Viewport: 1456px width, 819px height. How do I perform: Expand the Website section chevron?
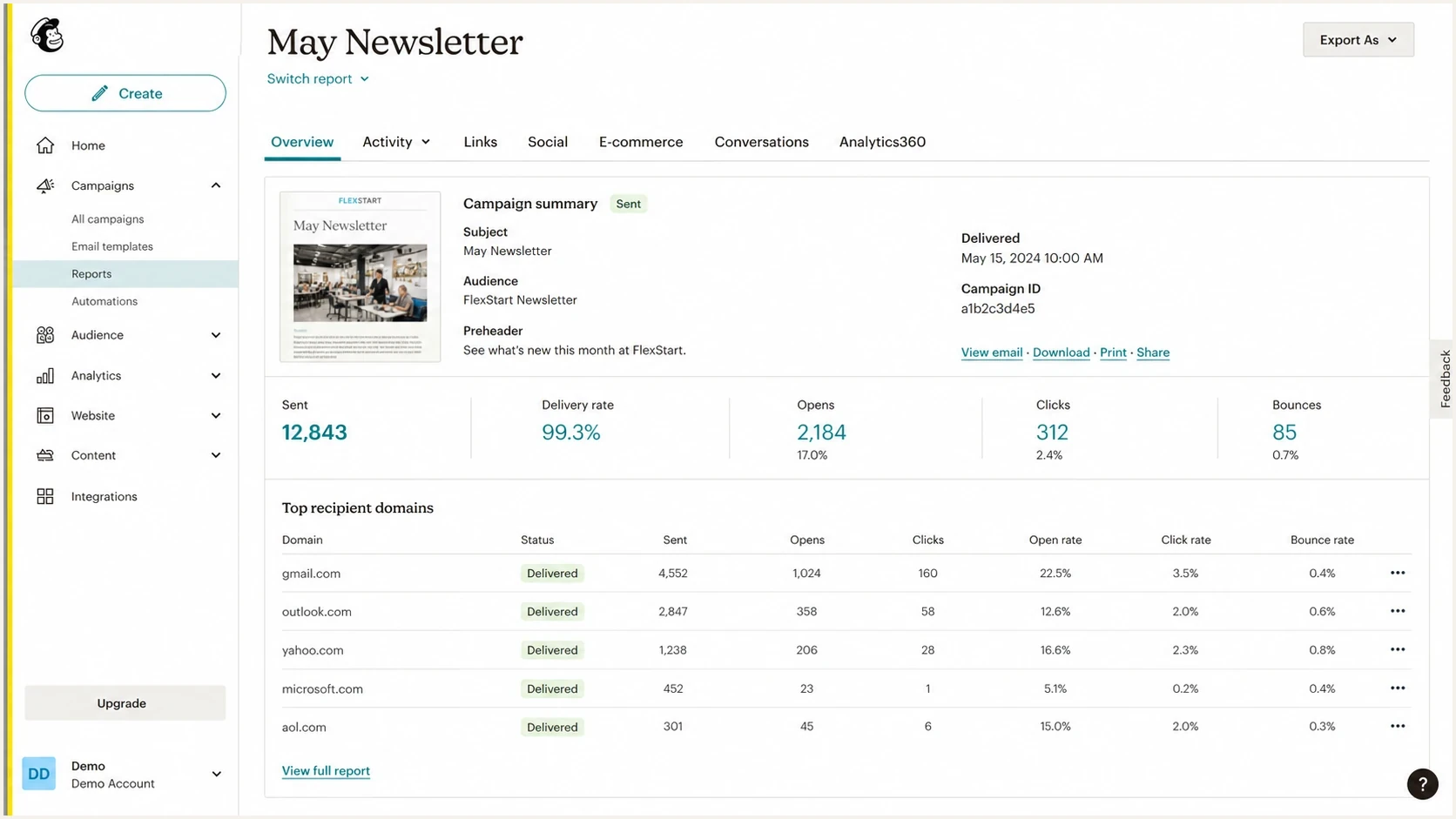216,416
